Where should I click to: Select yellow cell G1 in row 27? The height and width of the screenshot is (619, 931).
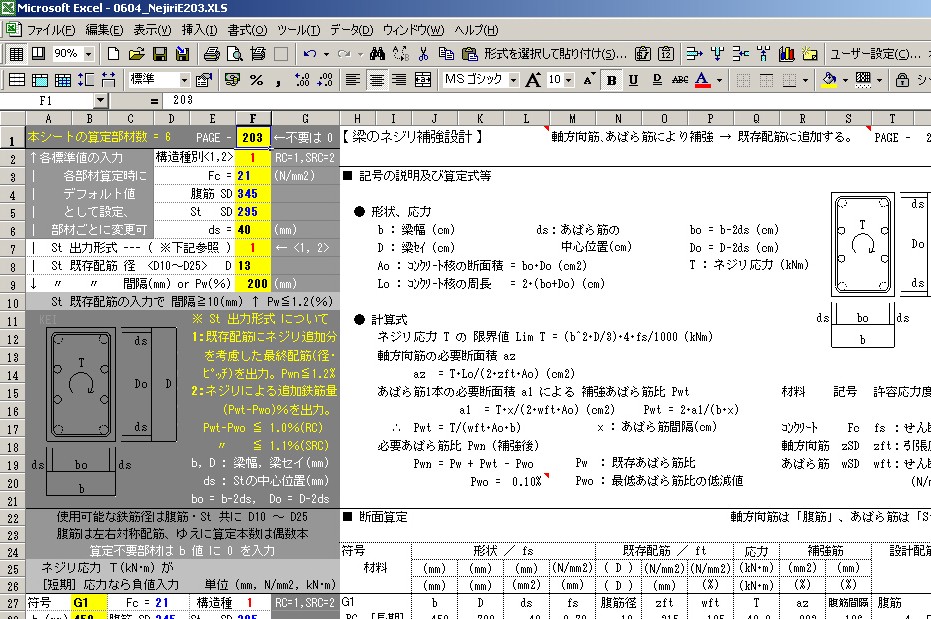[89, 602]
